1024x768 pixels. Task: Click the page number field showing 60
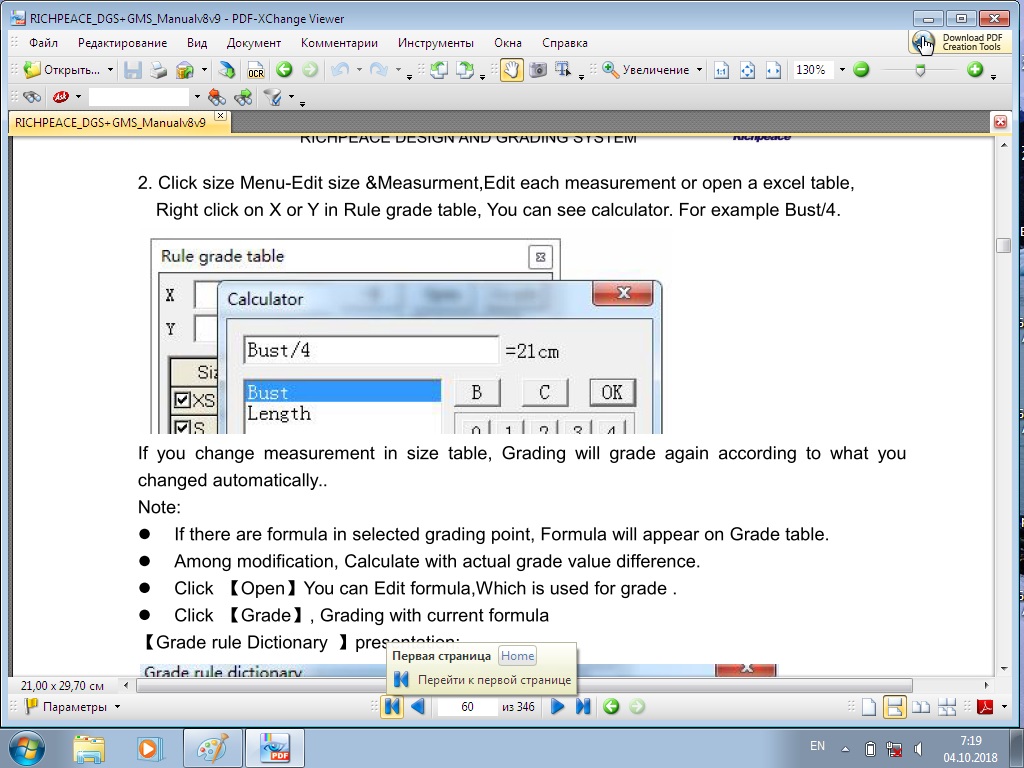coord(467,707)
